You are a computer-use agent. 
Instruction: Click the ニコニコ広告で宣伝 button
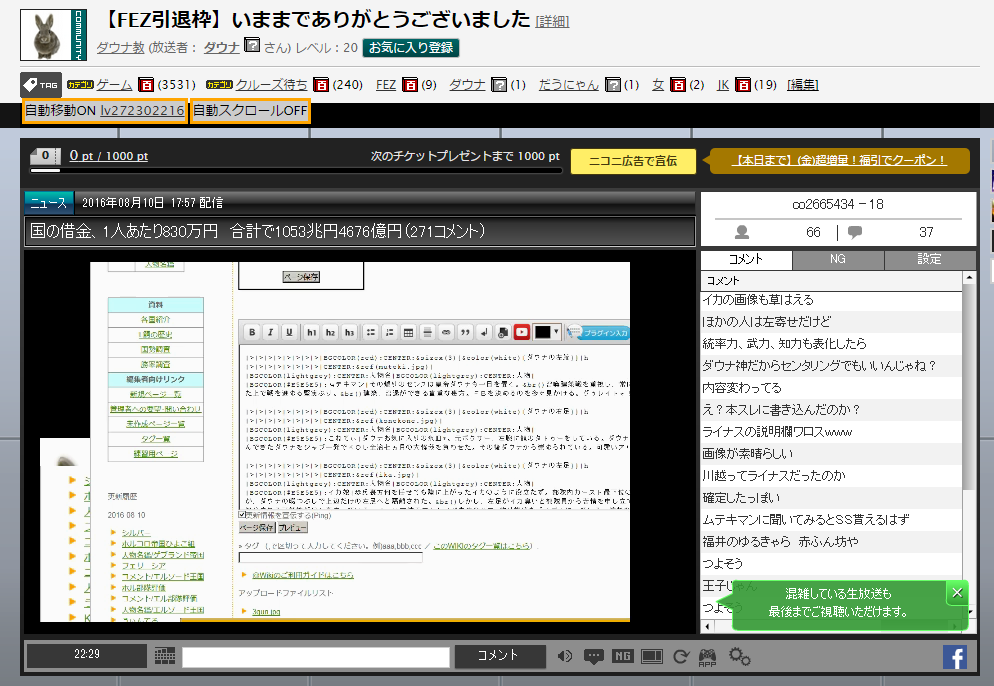(x=633, y=160)
